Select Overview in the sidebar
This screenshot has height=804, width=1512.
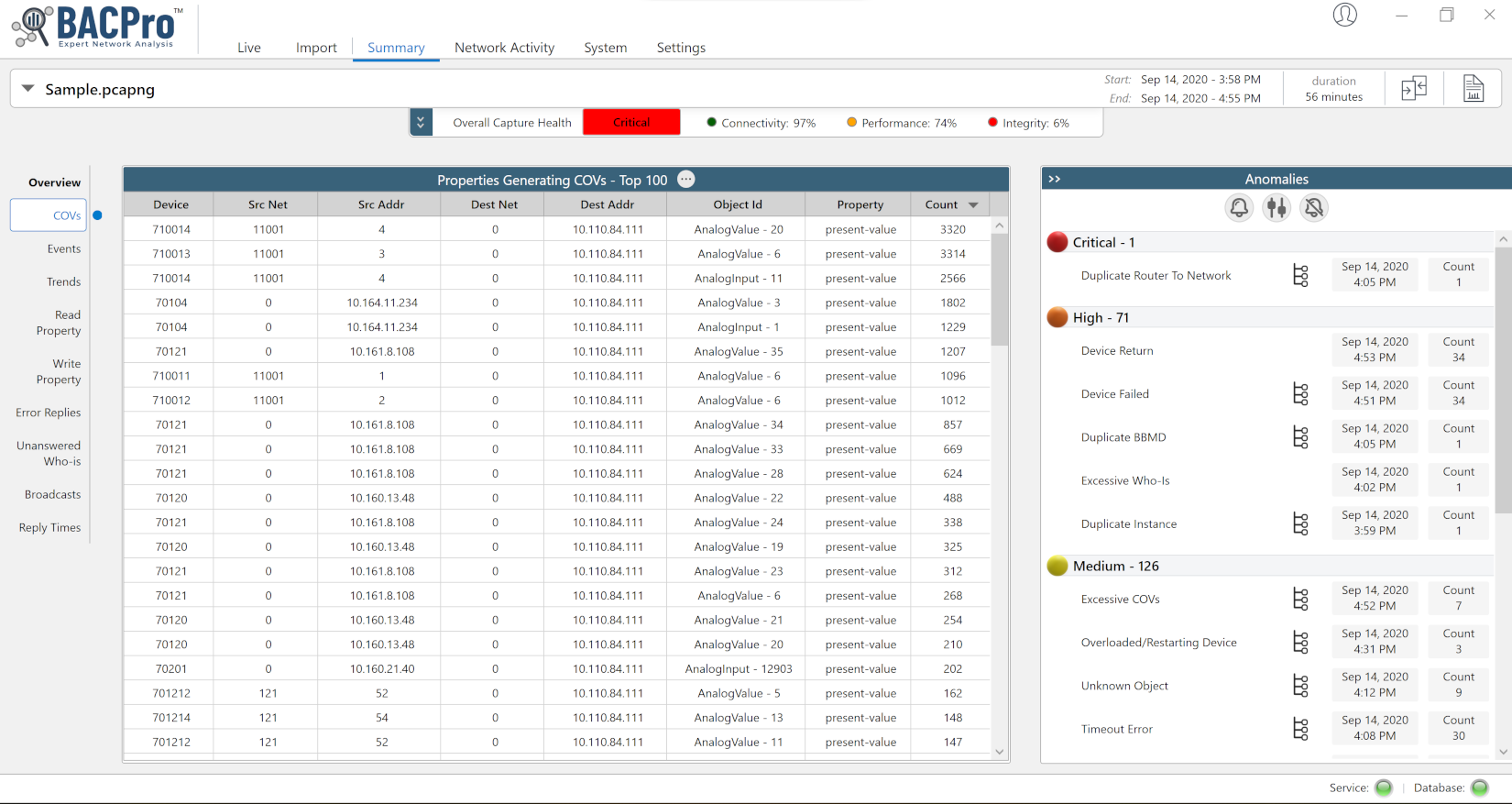54,182
